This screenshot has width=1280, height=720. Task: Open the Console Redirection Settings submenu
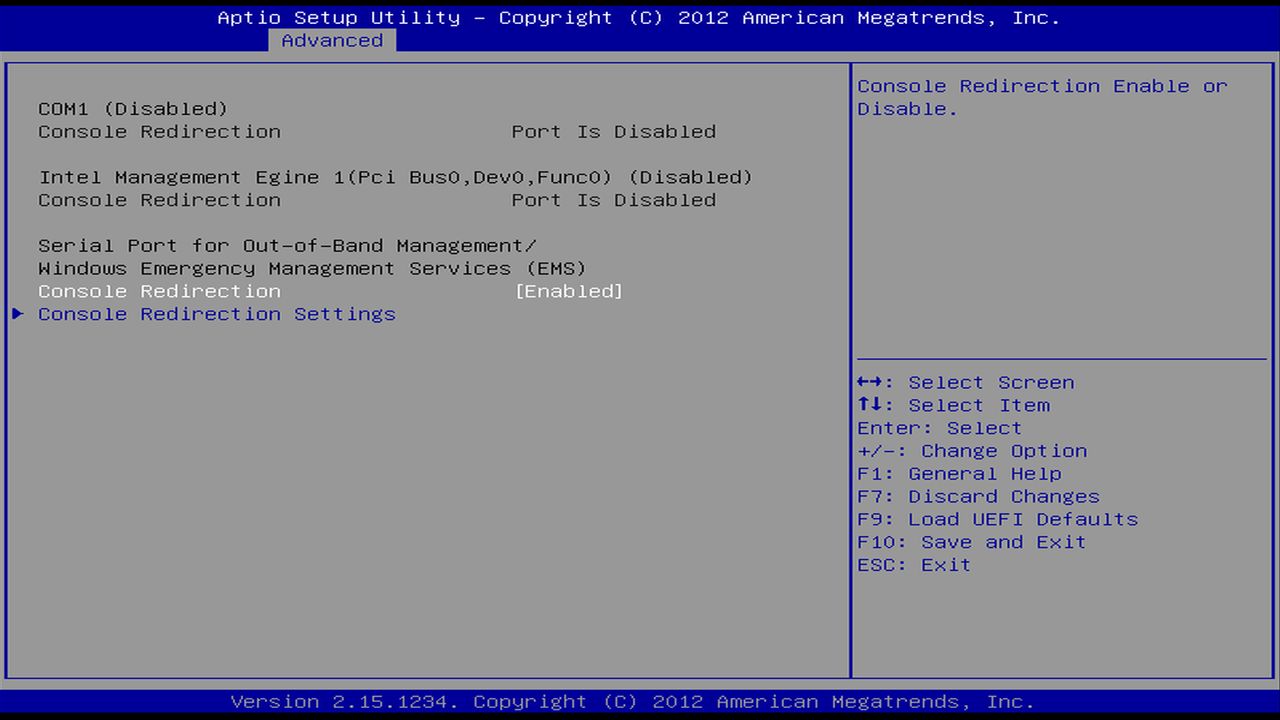click(x=217, y=314)
